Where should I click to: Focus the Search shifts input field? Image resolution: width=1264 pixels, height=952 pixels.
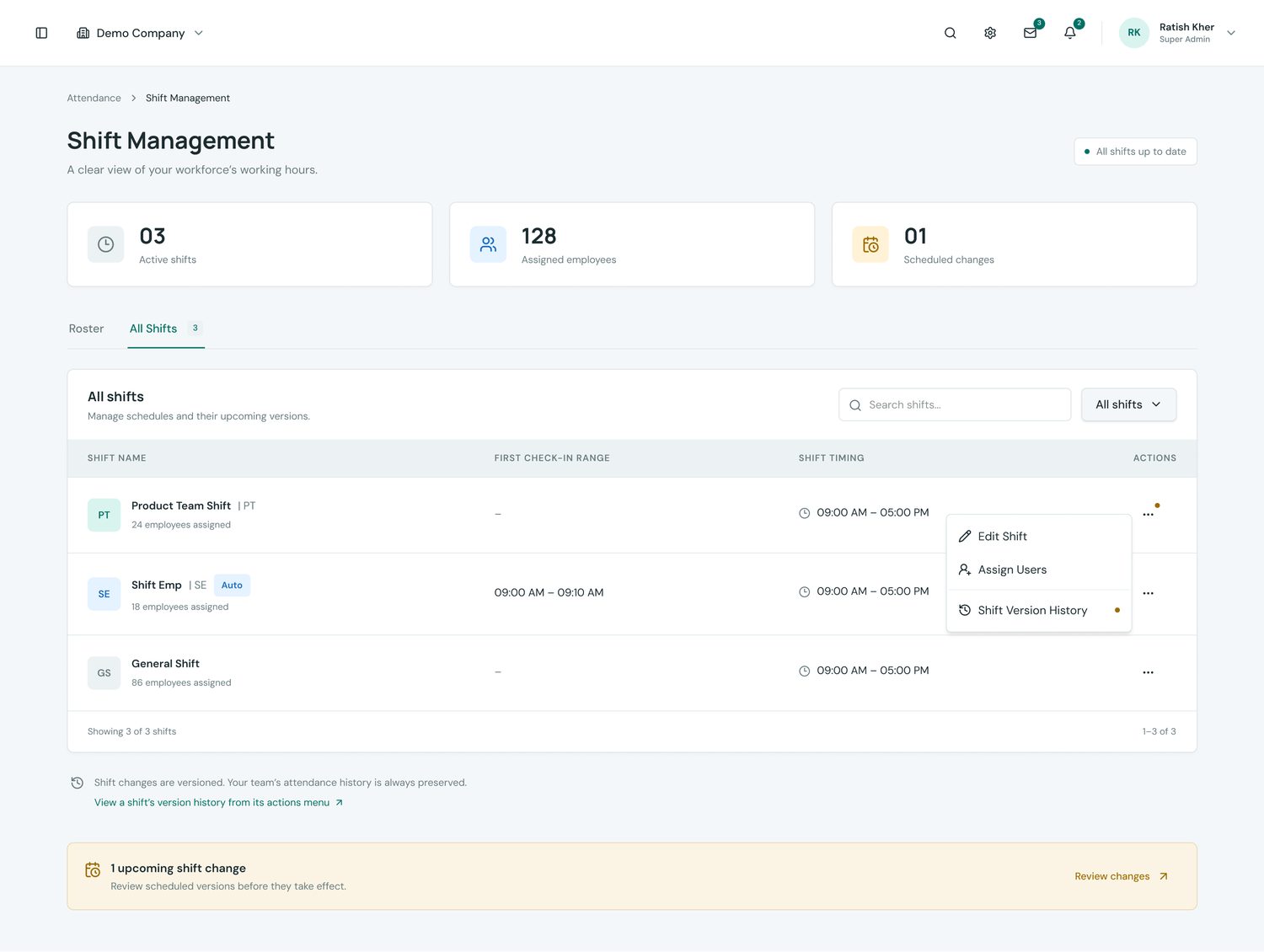[x=955, y=404]
